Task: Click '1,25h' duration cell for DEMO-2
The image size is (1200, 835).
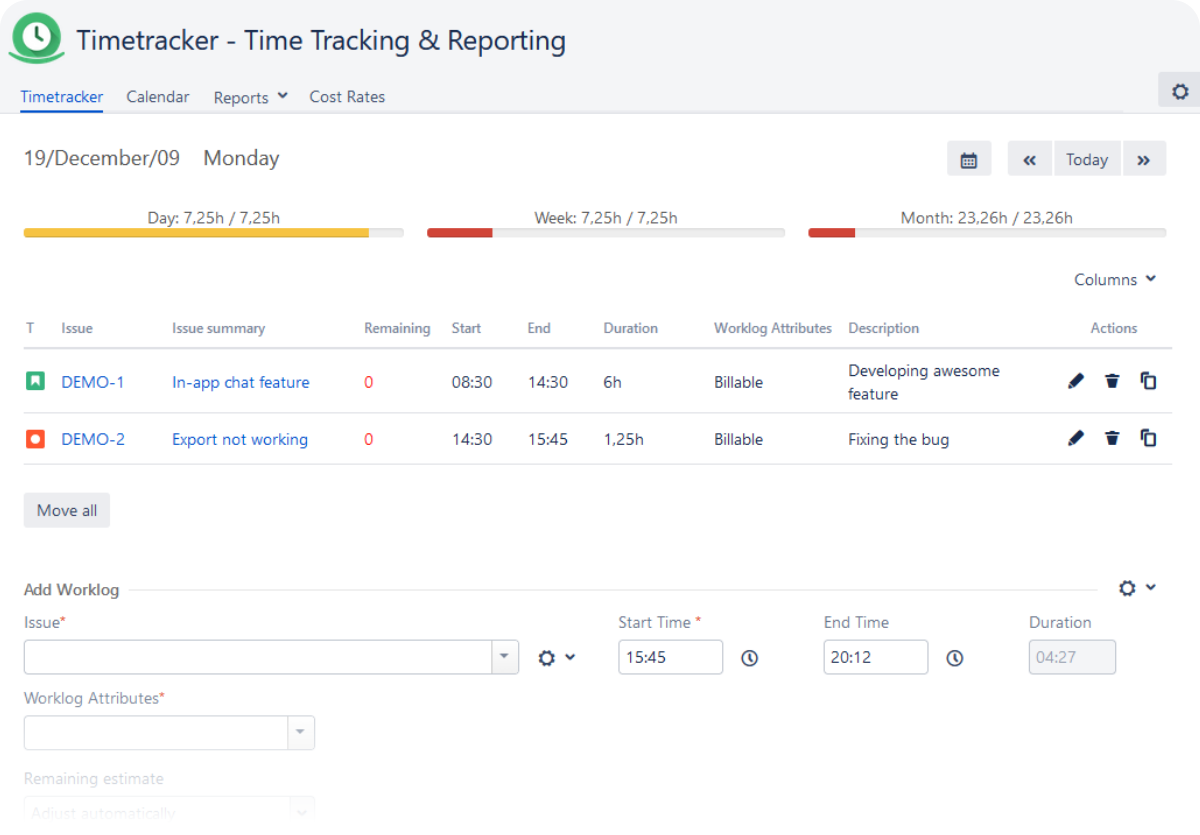Action: pyautogui.click(x=624, y=439)
